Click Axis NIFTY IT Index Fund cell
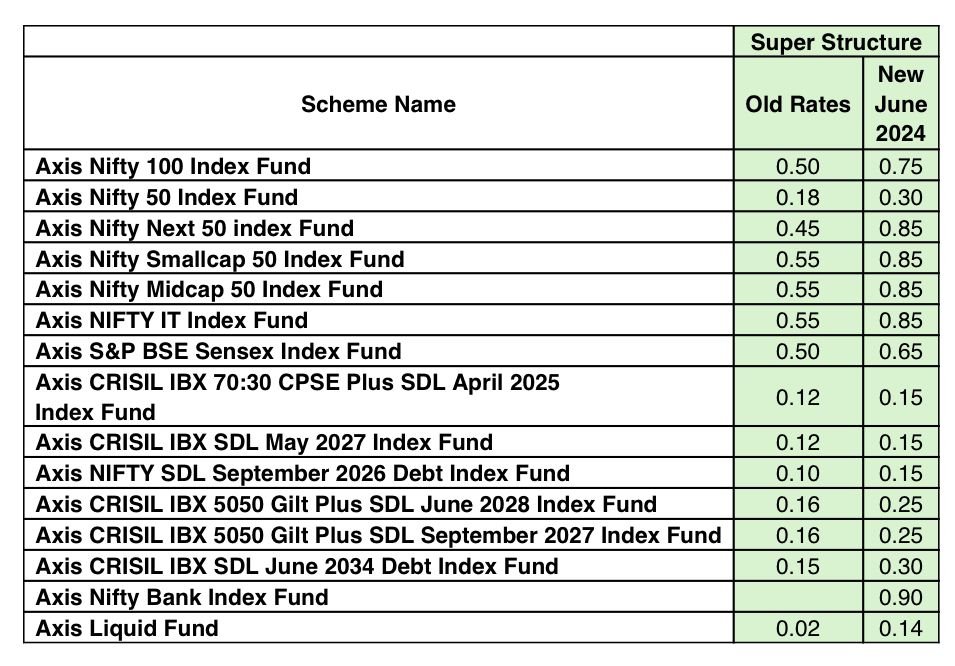Image resolution: width=955 pixels, height=666 pixels. point(171,321)
